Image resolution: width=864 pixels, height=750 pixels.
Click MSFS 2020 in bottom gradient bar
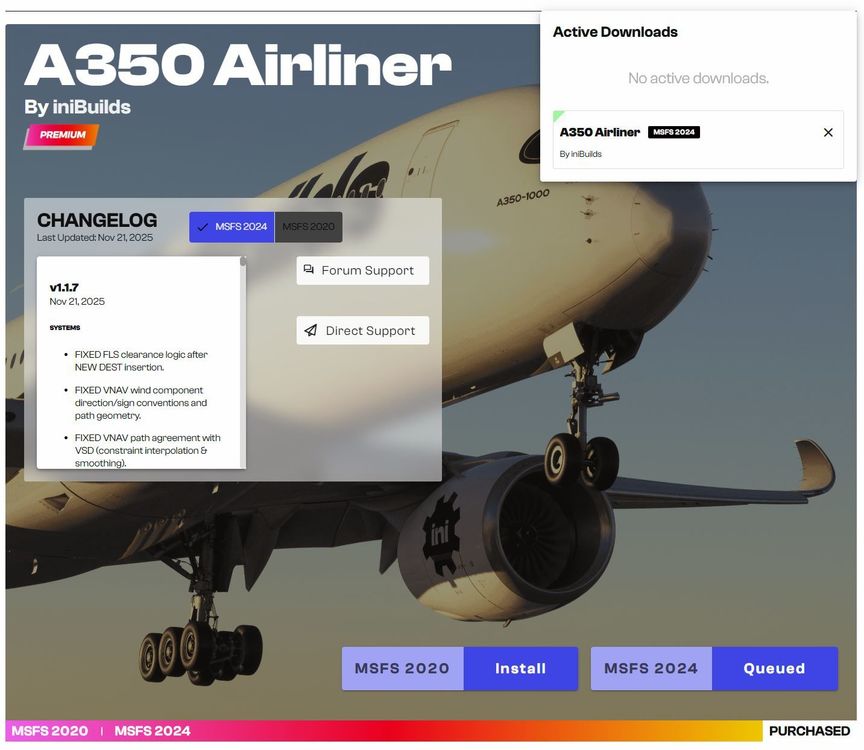pos(50,731)
